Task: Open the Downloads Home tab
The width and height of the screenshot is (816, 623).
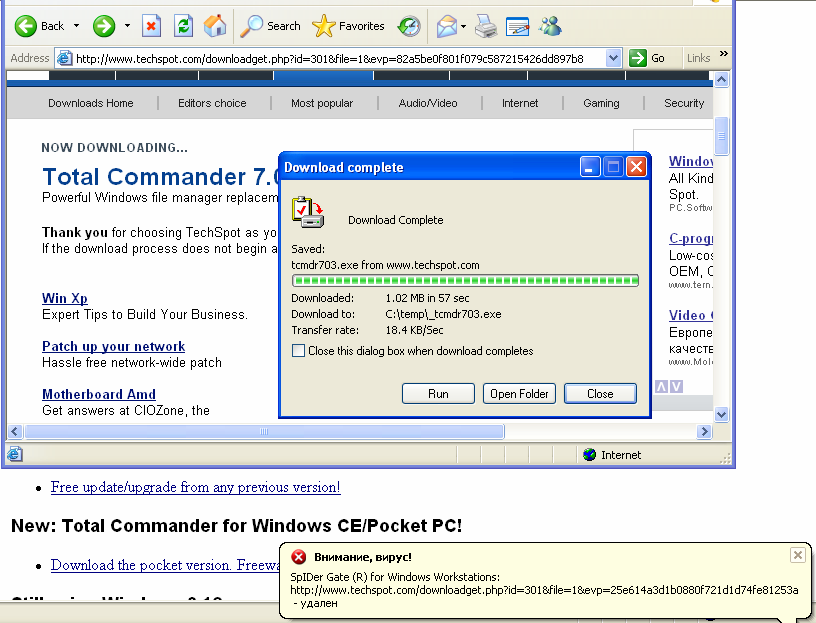Action: 91,103
